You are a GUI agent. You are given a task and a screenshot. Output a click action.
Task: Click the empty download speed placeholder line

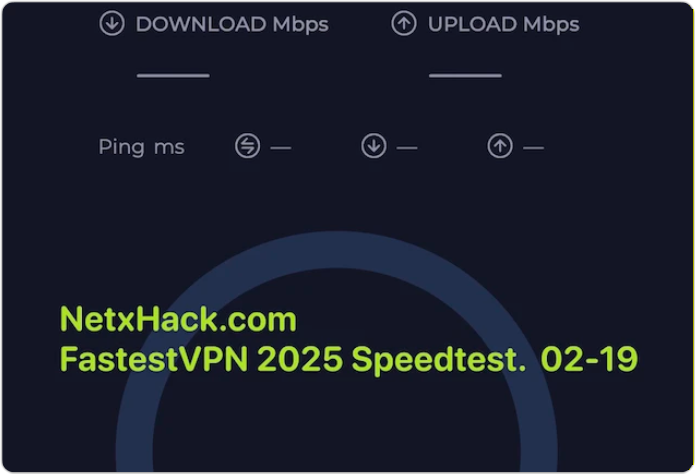(173, 75)
